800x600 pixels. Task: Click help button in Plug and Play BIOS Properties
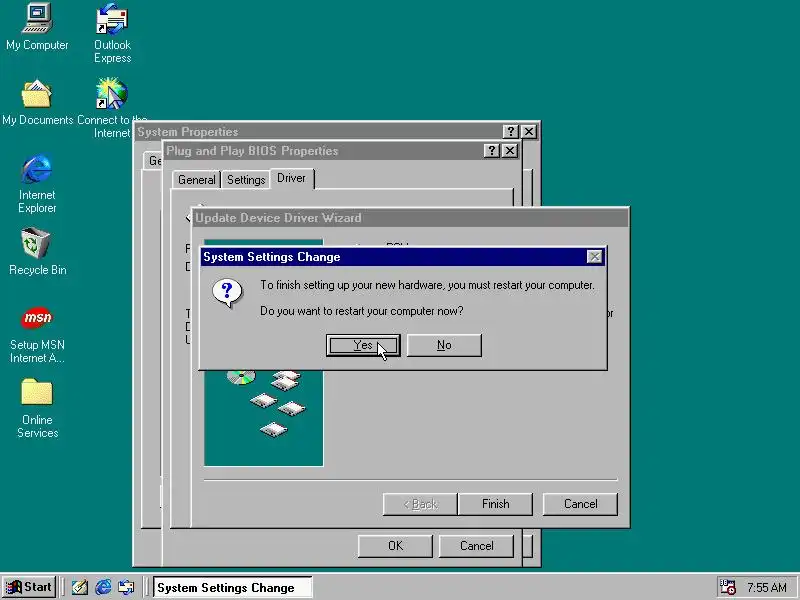[491, 151]
